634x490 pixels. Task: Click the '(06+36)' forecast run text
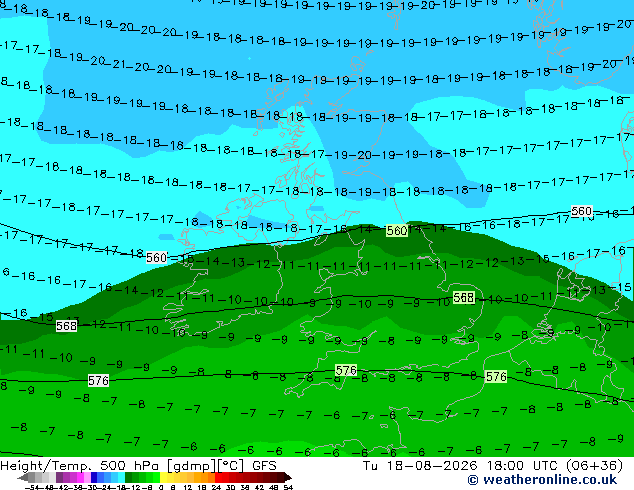594,466
